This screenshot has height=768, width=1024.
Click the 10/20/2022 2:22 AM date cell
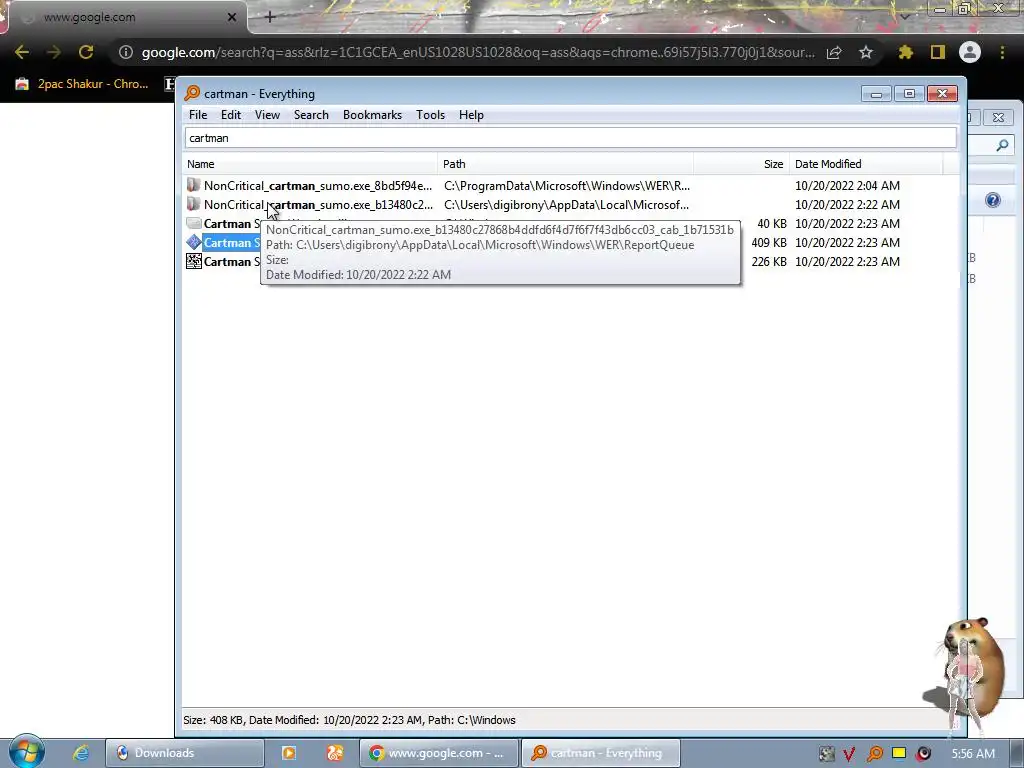(x=847, y=204)
